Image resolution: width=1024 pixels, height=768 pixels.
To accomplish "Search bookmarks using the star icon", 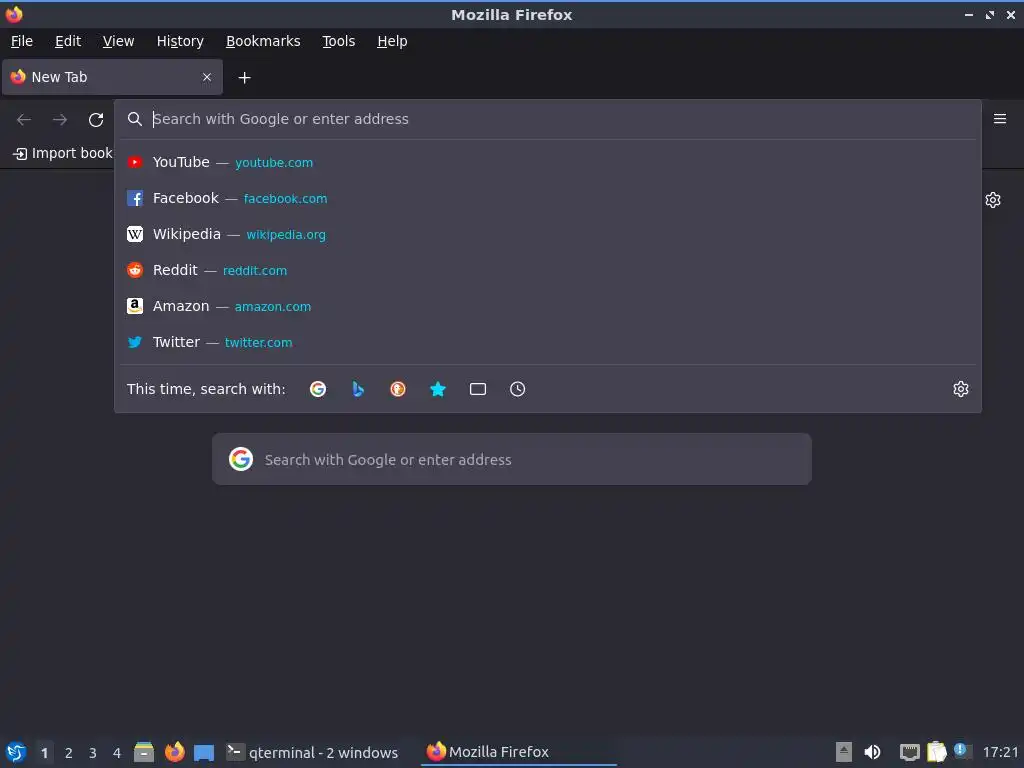I will [x=438, y=389].
